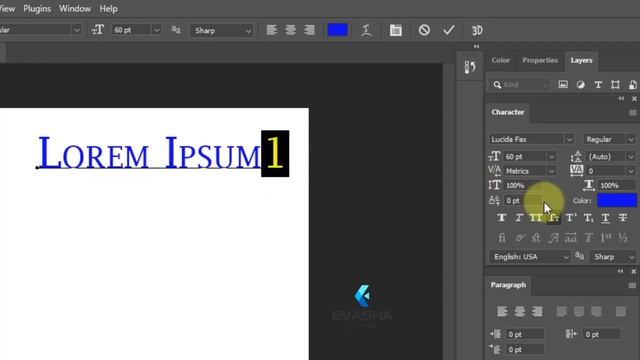Image resolution: width=640 pixels, height=360 pixels.
Task: Select the Layers tab
Action: [581, 60]
